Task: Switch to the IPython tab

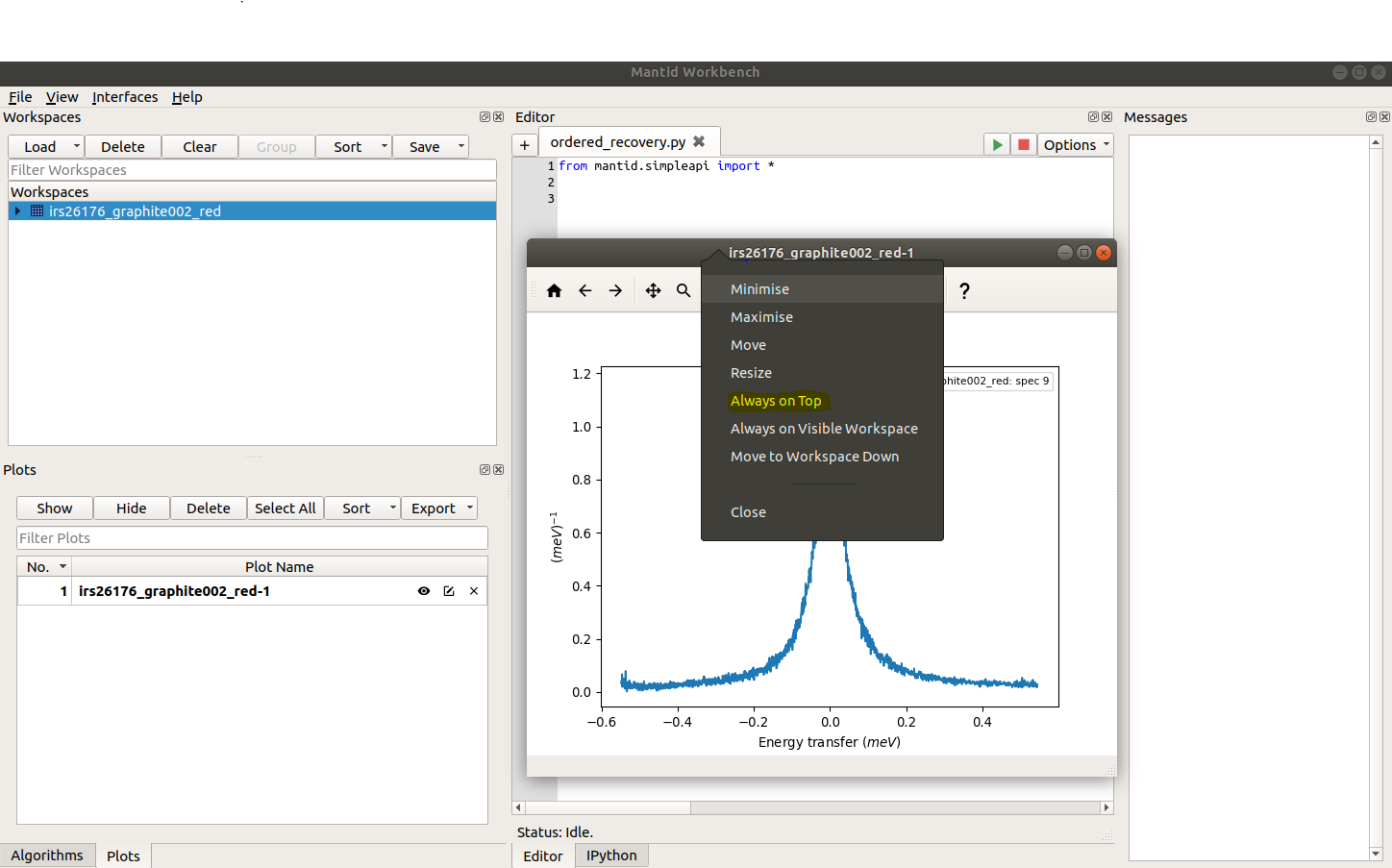Action: tap(611, 856)
